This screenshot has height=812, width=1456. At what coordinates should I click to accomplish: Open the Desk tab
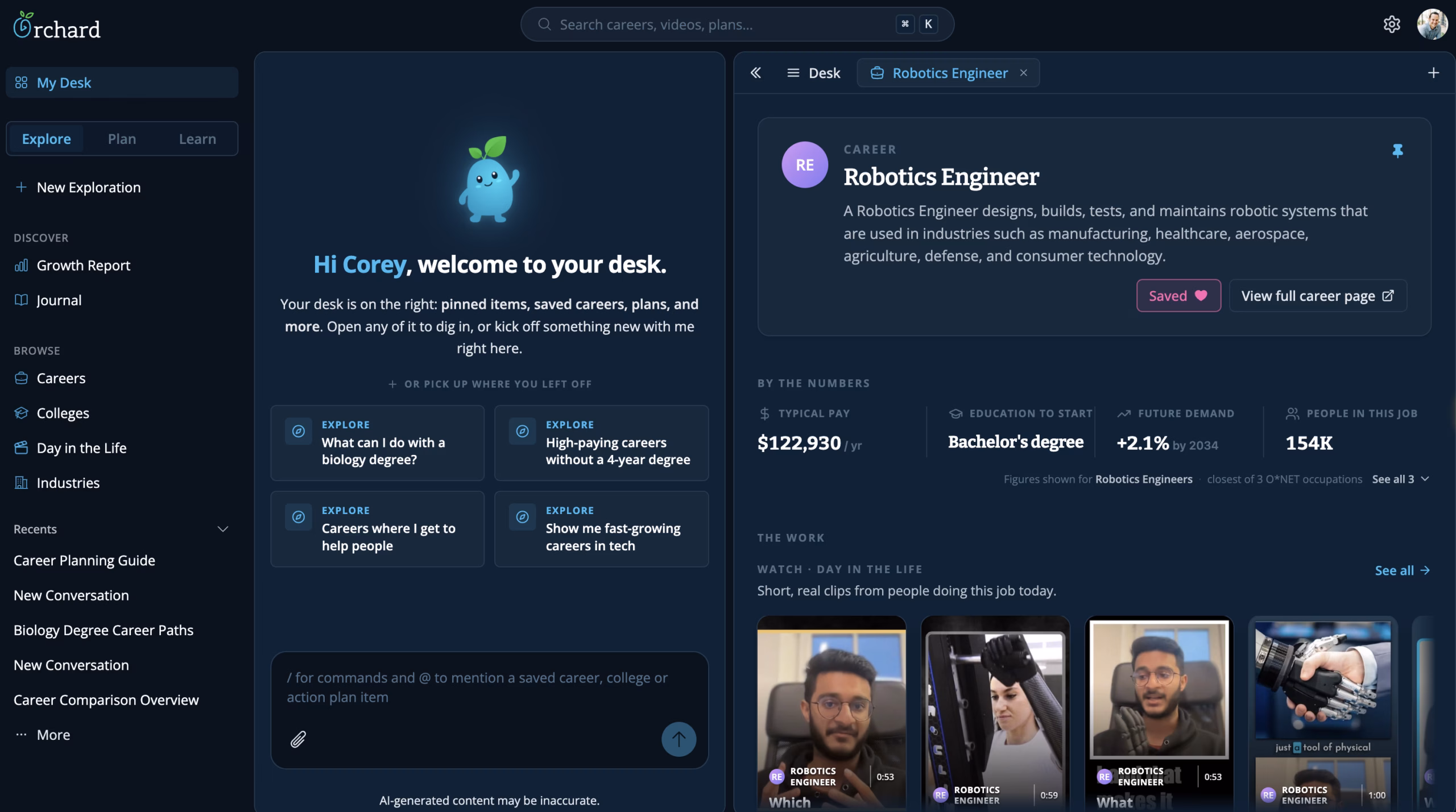point(813,73)
